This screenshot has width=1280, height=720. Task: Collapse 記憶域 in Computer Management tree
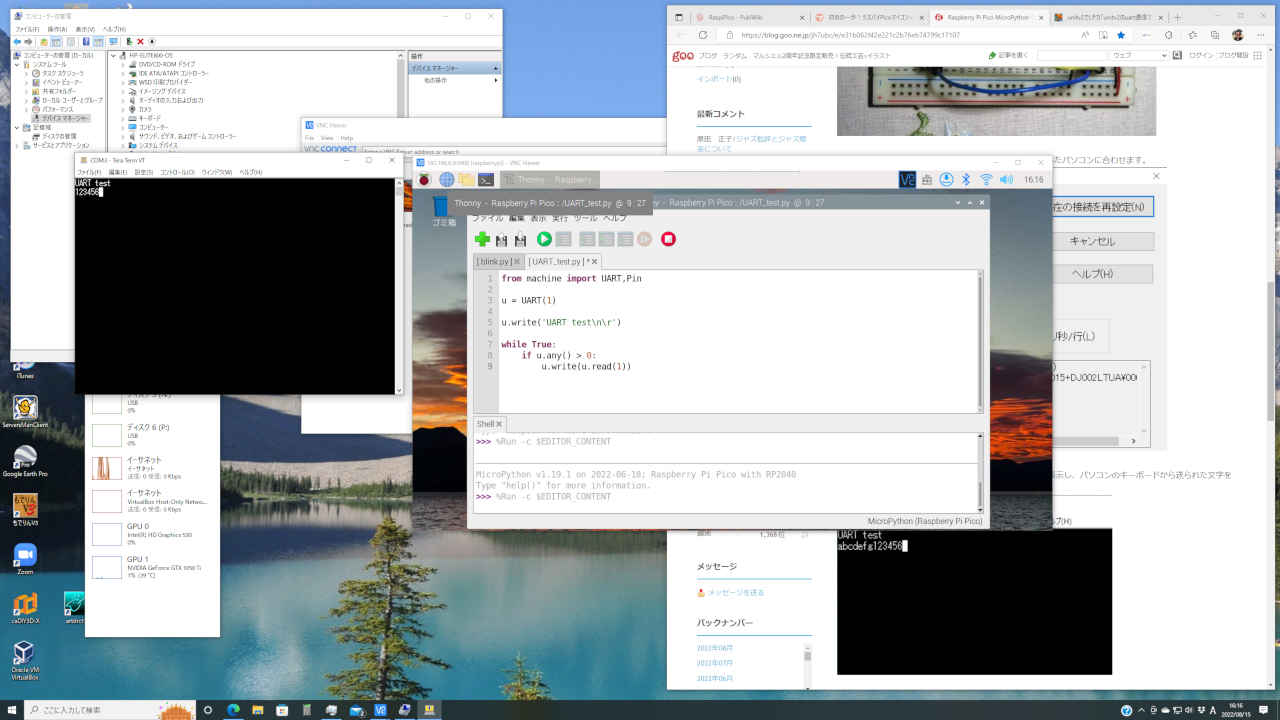coord(17,127)
